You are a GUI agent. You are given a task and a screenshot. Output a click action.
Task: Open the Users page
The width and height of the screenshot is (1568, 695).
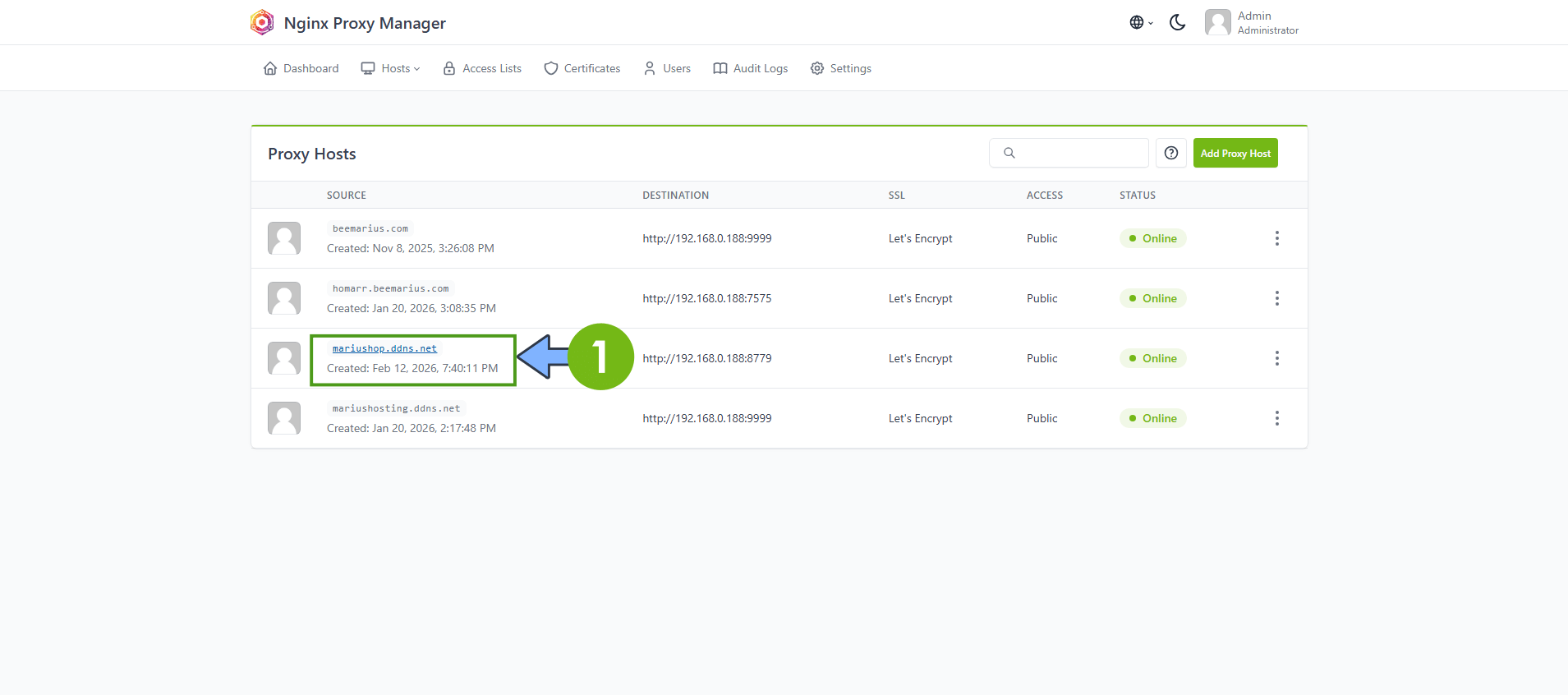coord(667,68)
